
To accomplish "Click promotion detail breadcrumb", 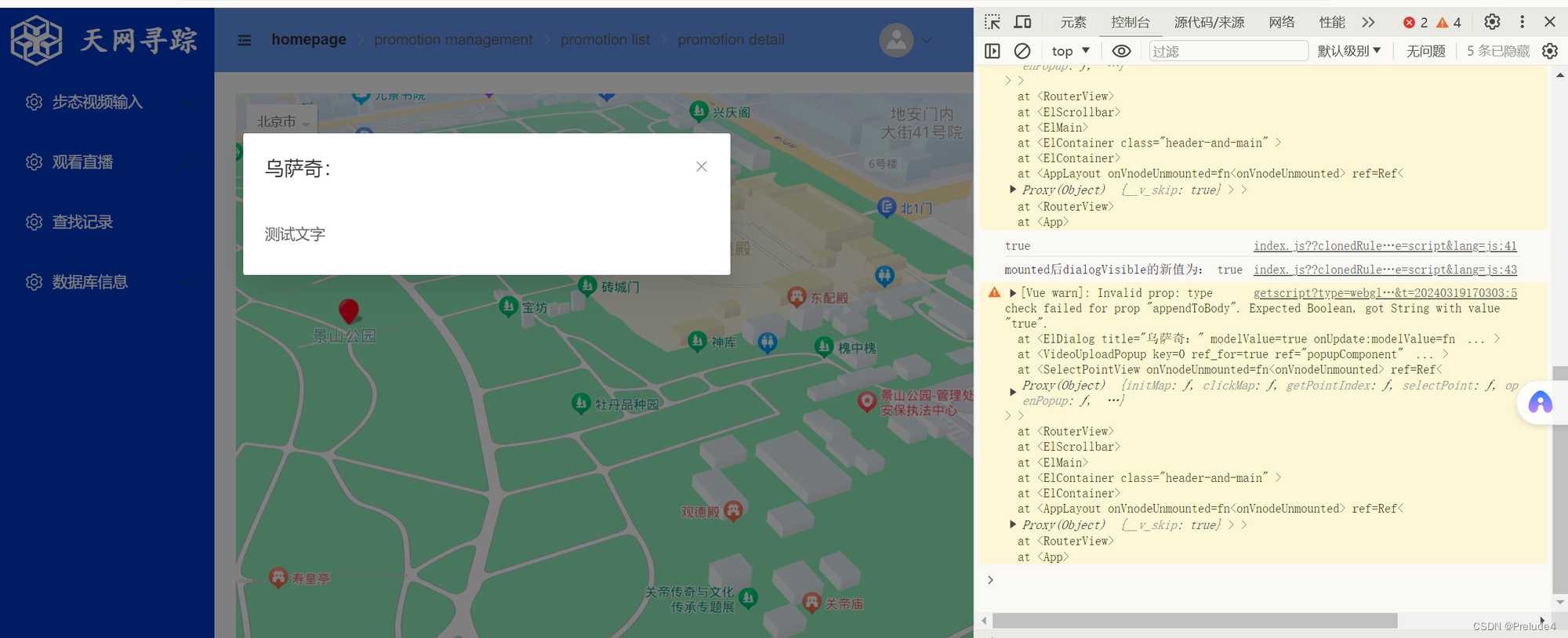I will (x=731, y=40).
